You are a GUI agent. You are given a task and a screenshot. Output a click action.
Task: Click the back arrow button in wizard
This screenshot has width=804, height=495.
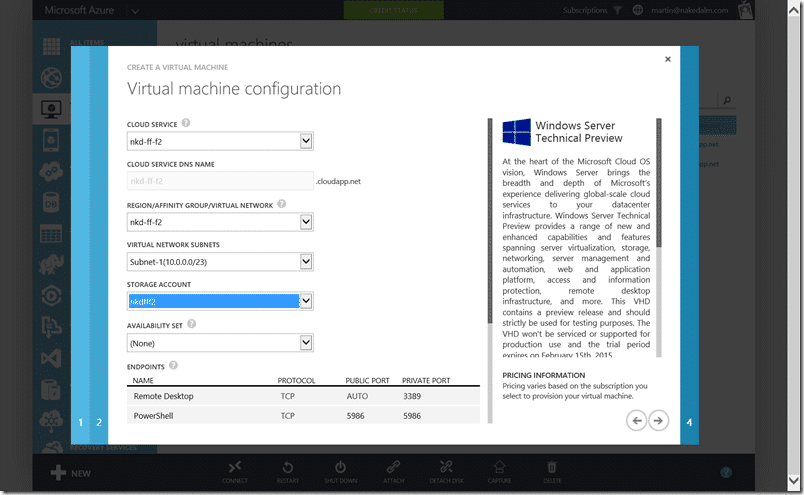(x=636, y=421)
